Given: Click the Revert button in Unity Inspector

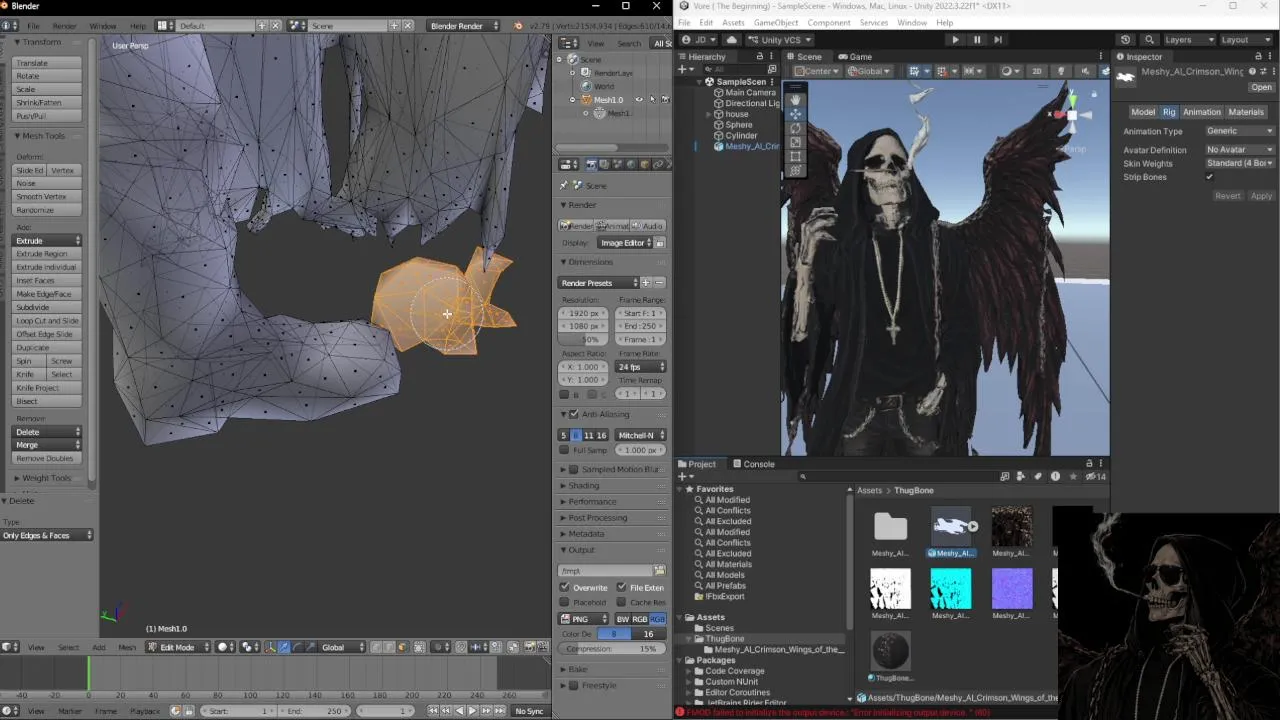Looking at the screenshot, I should click(1227, 196).
